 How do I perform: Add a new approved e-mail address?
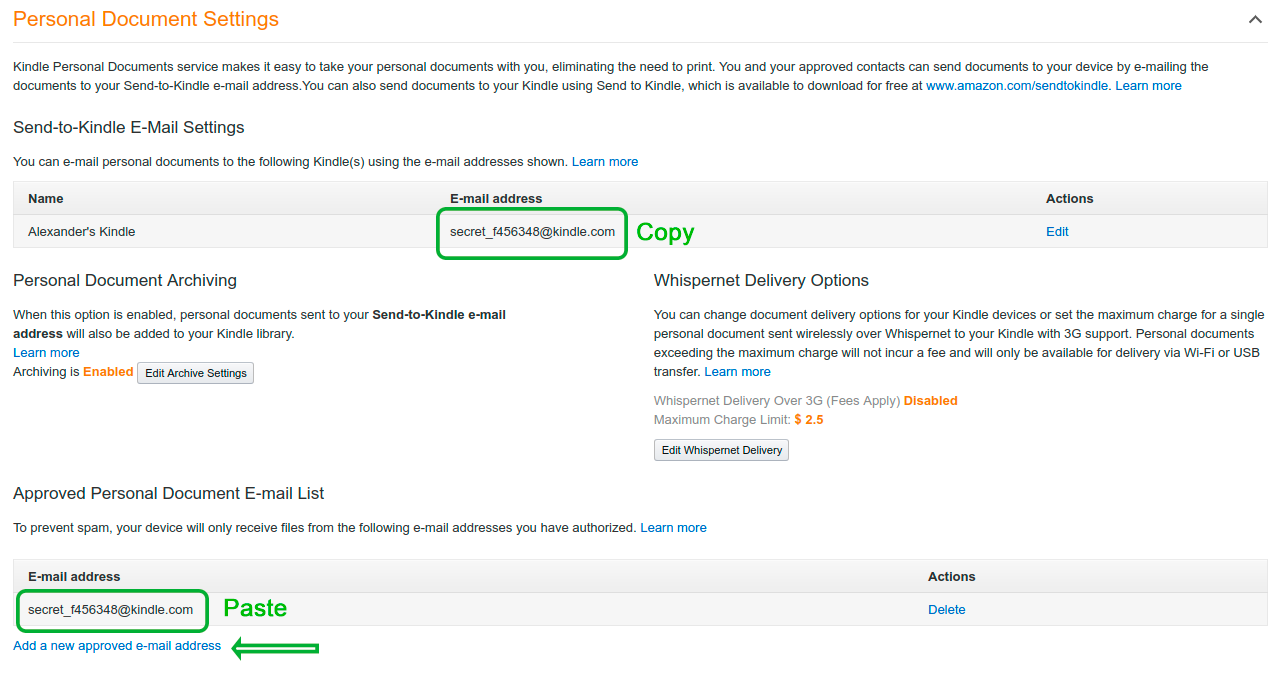[x=117, y=646]
